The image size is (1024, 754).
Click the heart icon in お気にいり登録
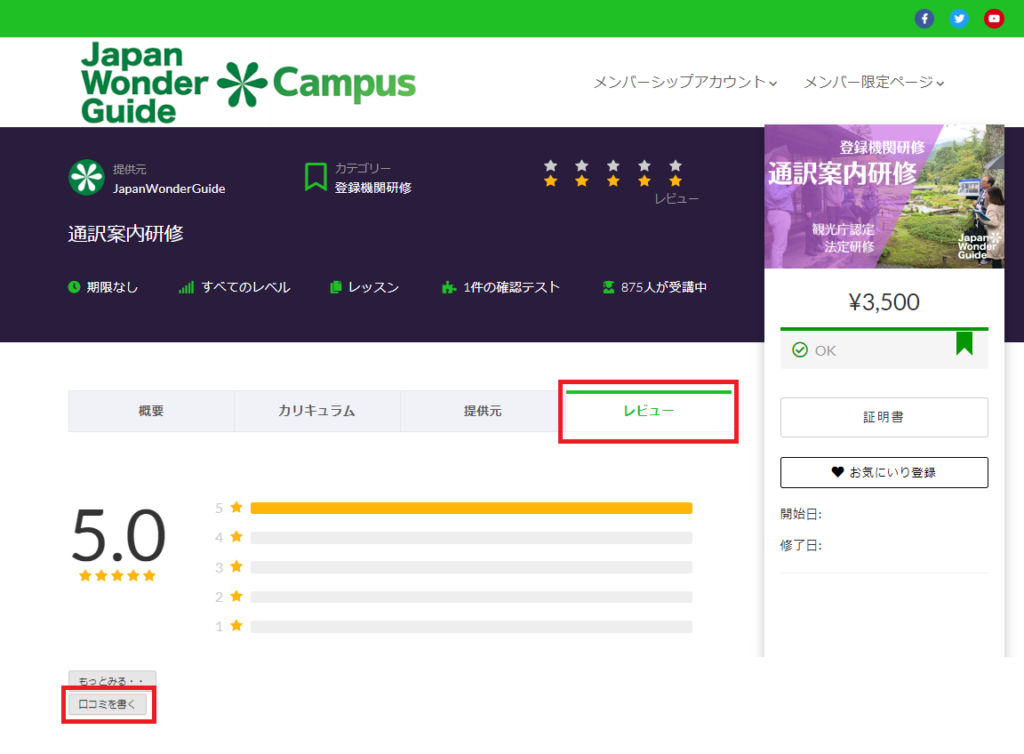click(837, 472)
